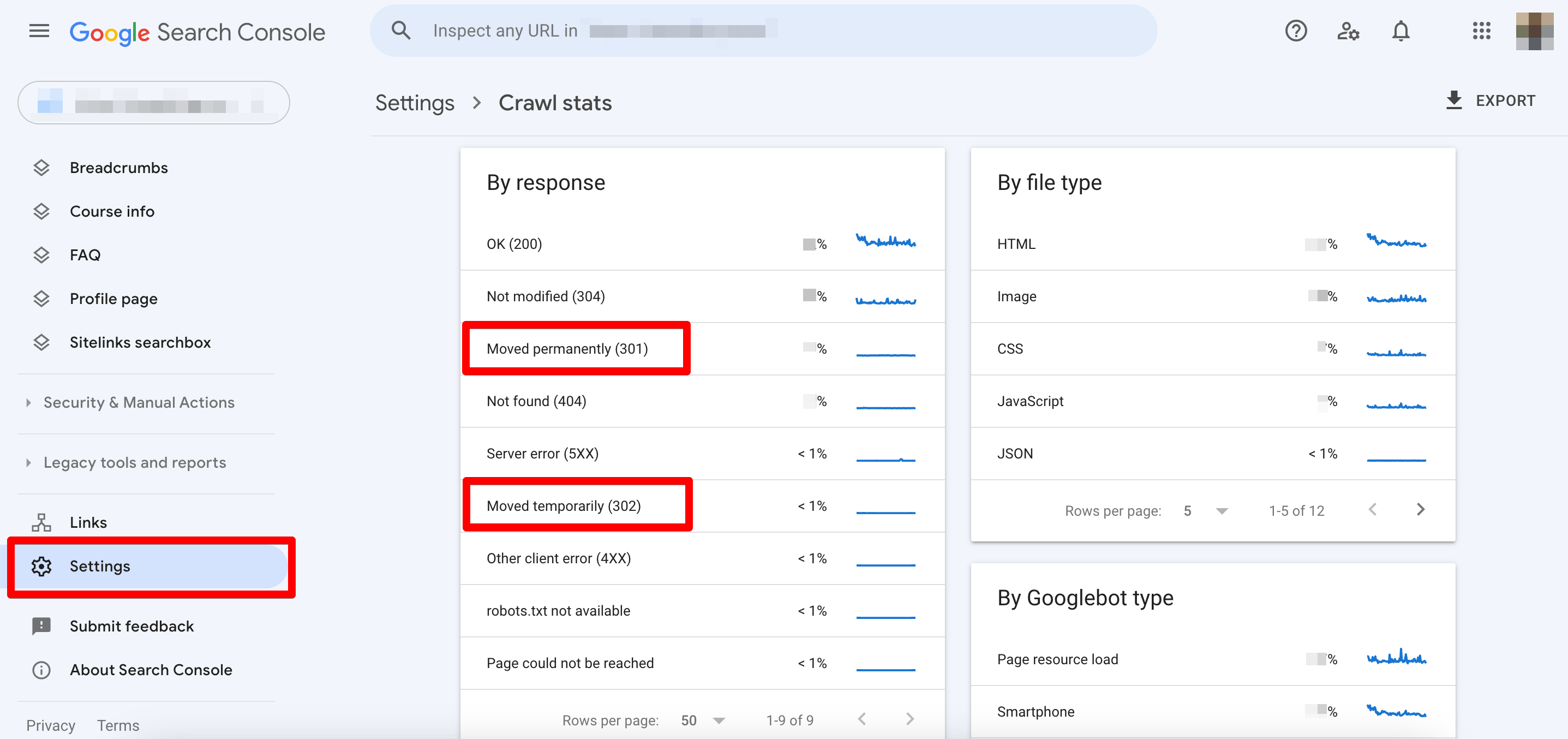Screen dimensions: 1568x739
Task: Open the rows per page dropdown showing 50
Action: tap(703, 719)
